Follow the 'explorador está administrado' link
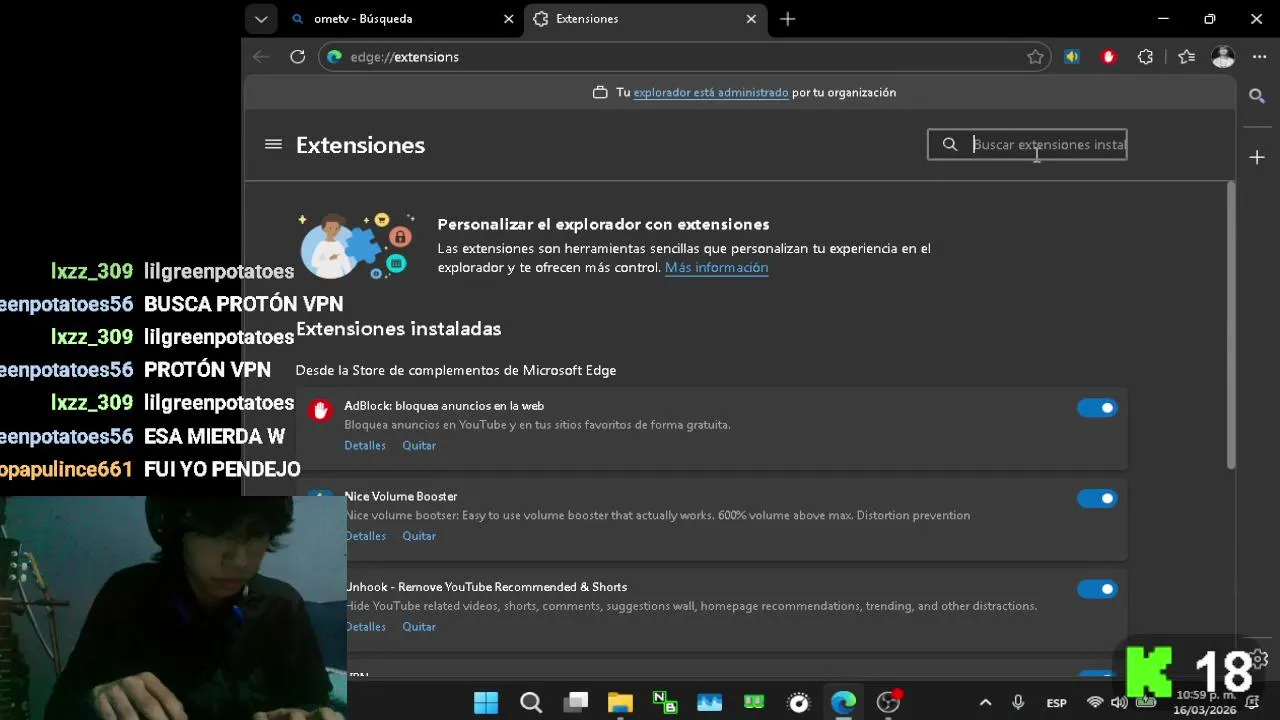The width and height of the screenshot is (1280, 720). (x=711, y=92)
